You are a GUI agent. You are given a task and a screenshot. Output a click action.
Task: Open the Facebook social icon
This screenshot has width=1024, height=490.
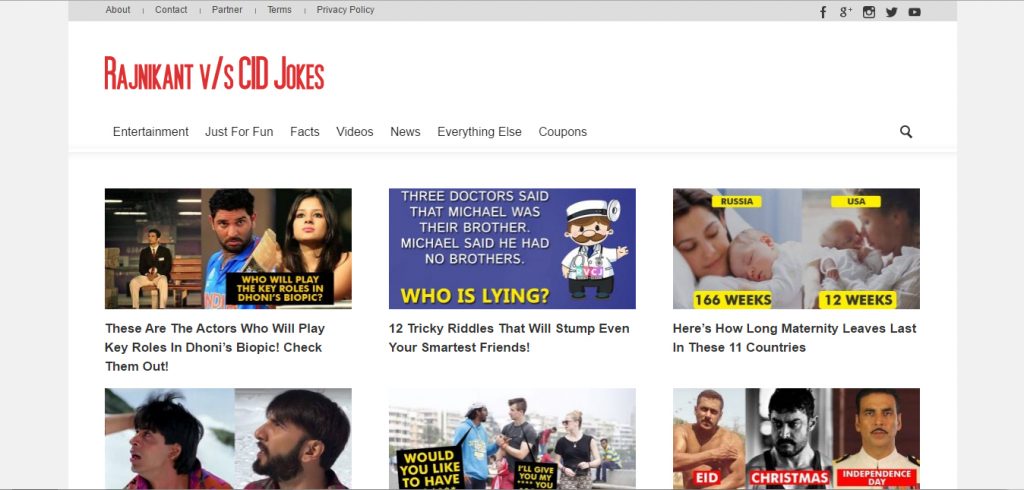pos(823,12)
